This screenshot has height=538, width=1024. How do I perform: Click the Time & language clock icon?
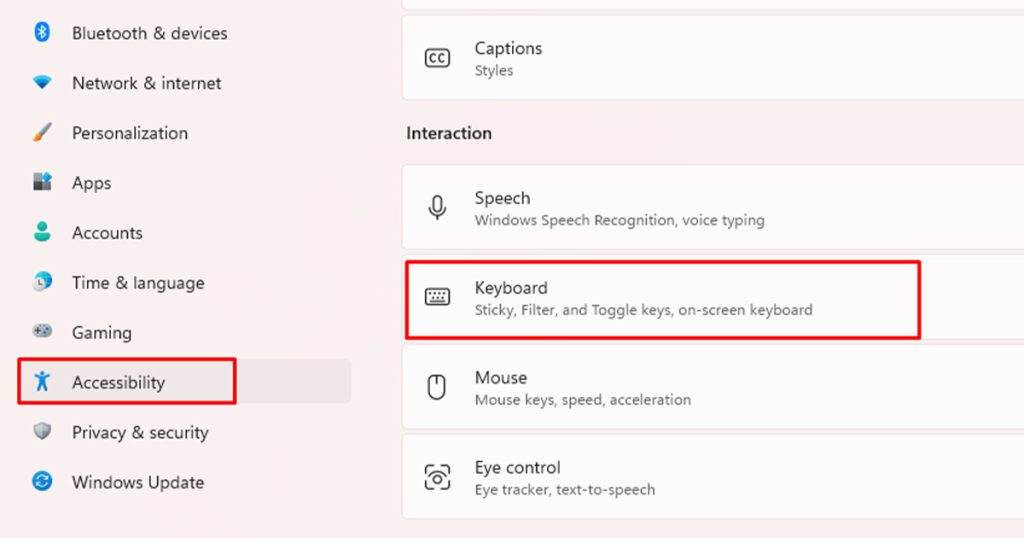pos(42,281)
